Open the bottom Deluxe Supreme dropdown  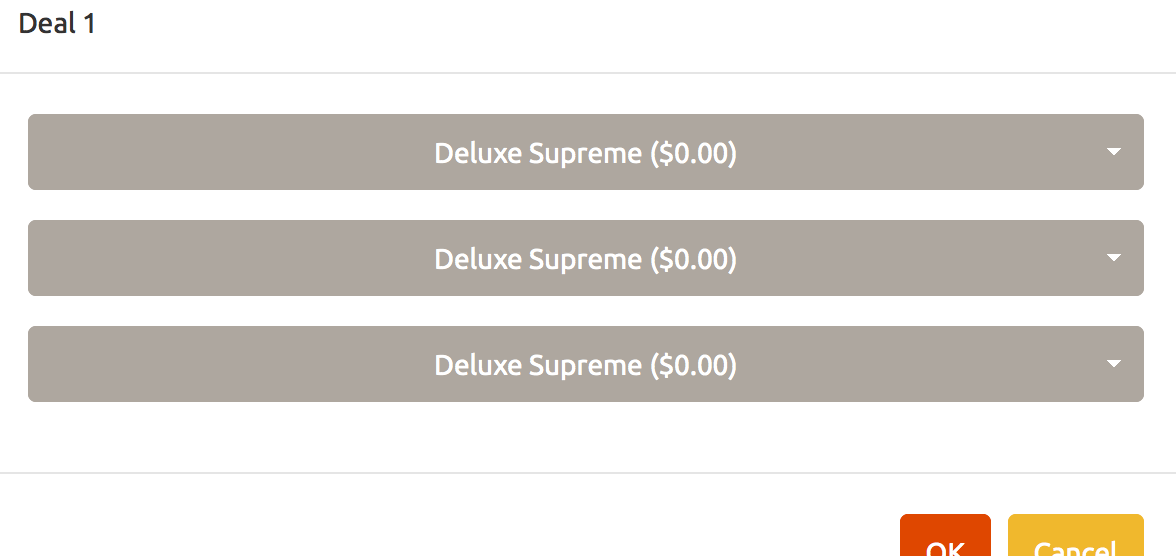(585, 364)
